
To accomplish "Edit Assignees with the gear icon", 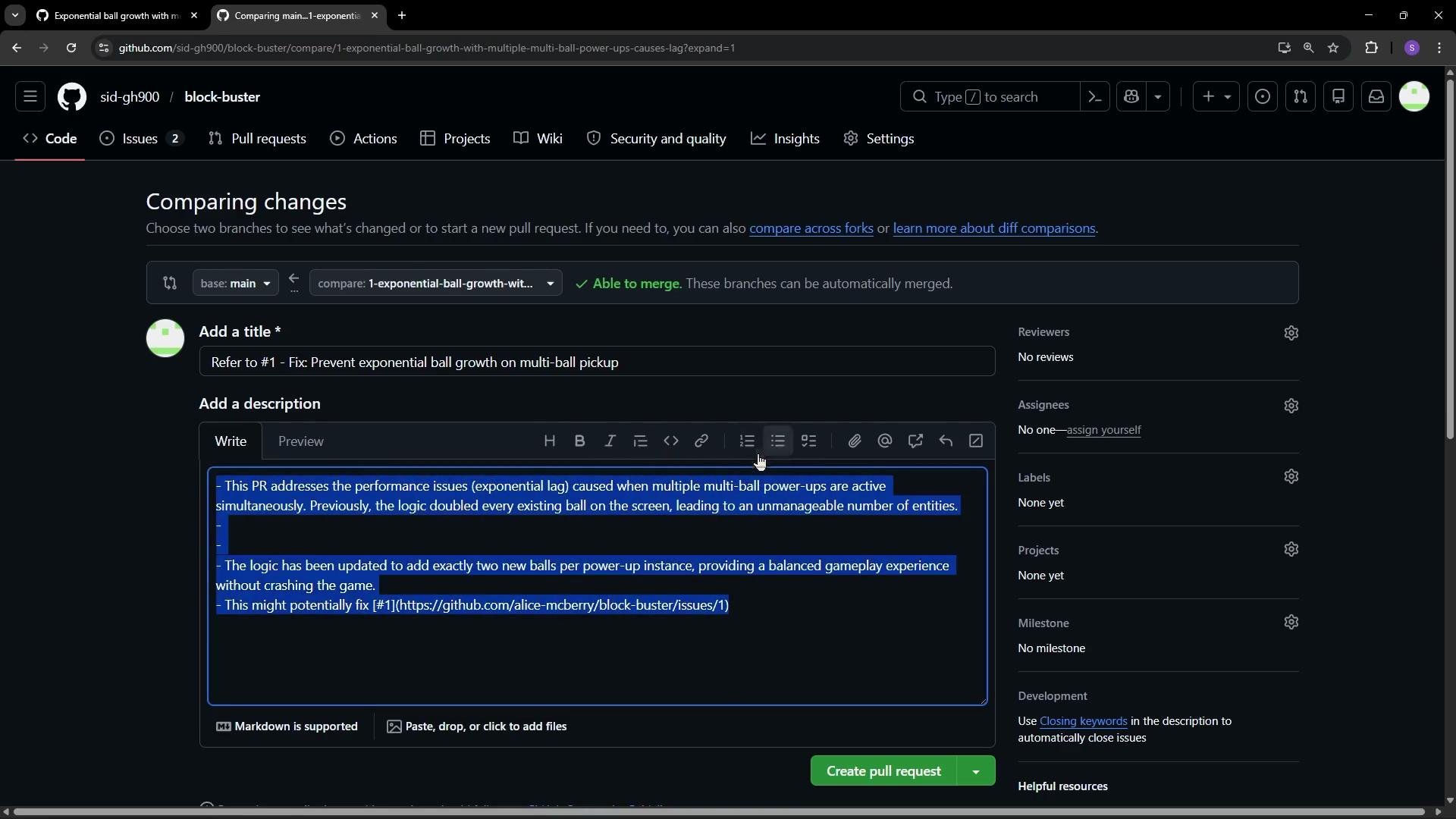I will [x=1291, y=406].
